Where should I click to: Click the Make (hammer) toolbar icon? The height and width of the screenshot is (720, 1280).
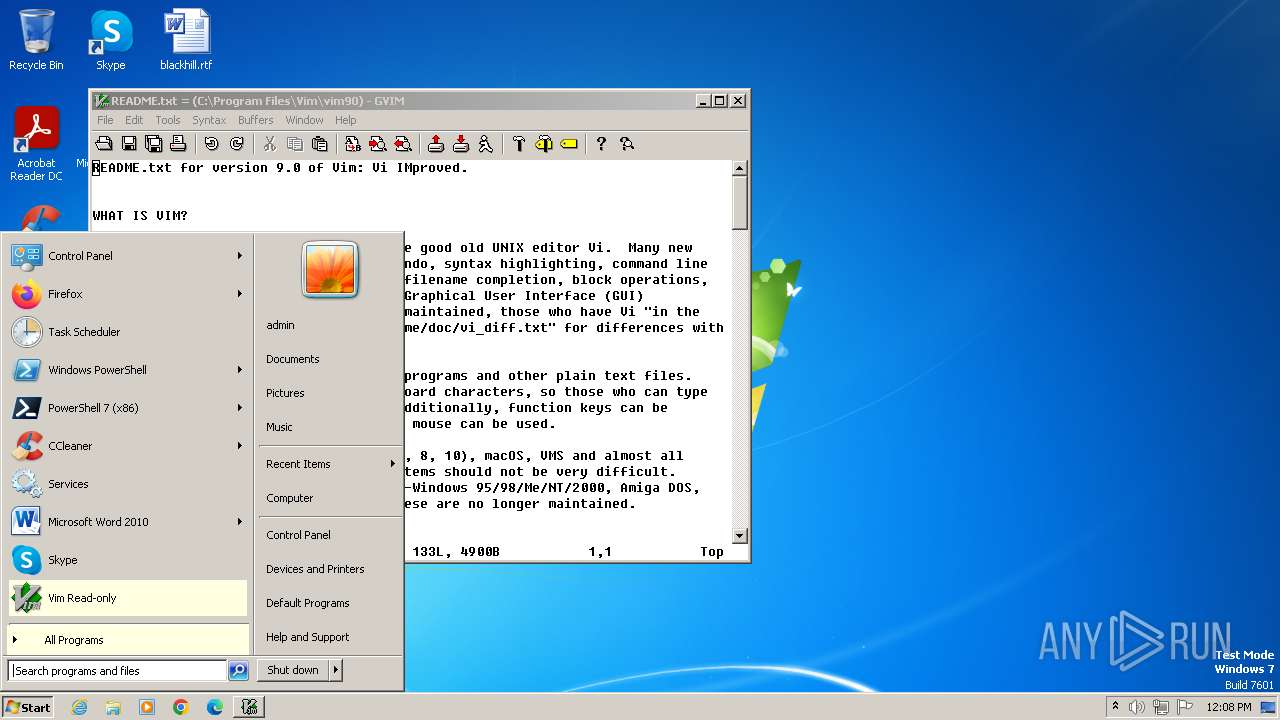[x=519, y=144]
